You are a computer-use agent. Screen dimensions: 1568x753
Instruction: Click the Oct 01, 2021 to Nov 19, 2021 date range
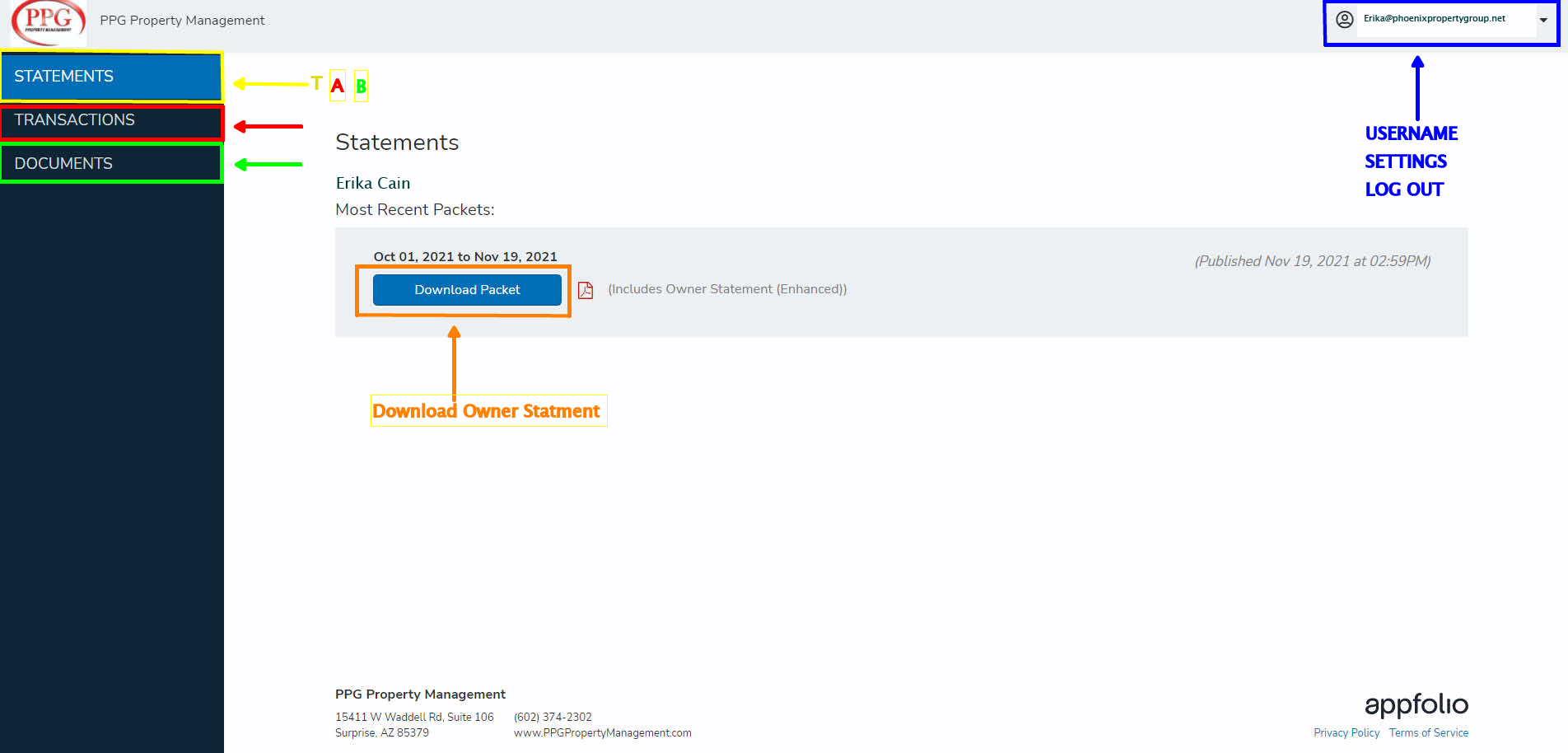coord(465,256)
